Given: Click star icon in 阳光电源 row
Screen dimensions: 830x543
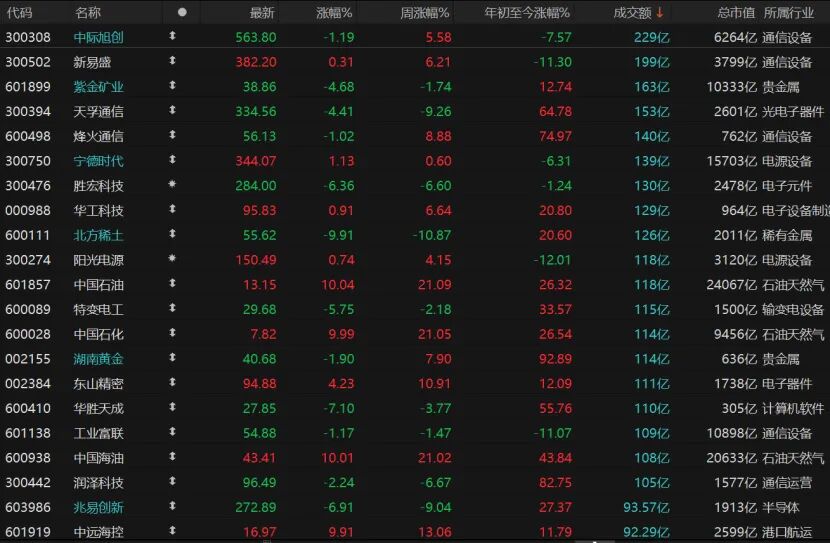Looking at the screenshot, I should click(172, 258).
